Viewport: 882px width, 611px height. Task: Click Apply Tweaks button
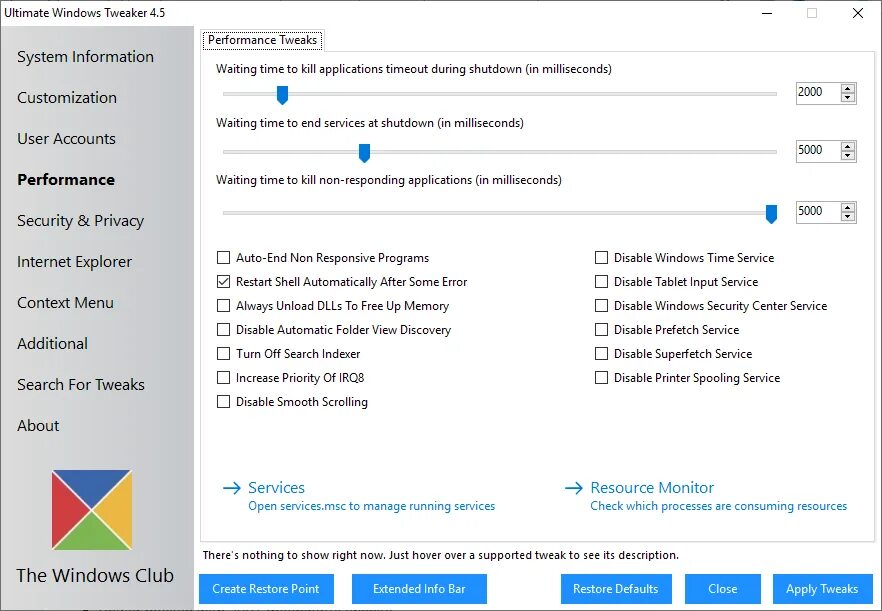coord(822,589)
